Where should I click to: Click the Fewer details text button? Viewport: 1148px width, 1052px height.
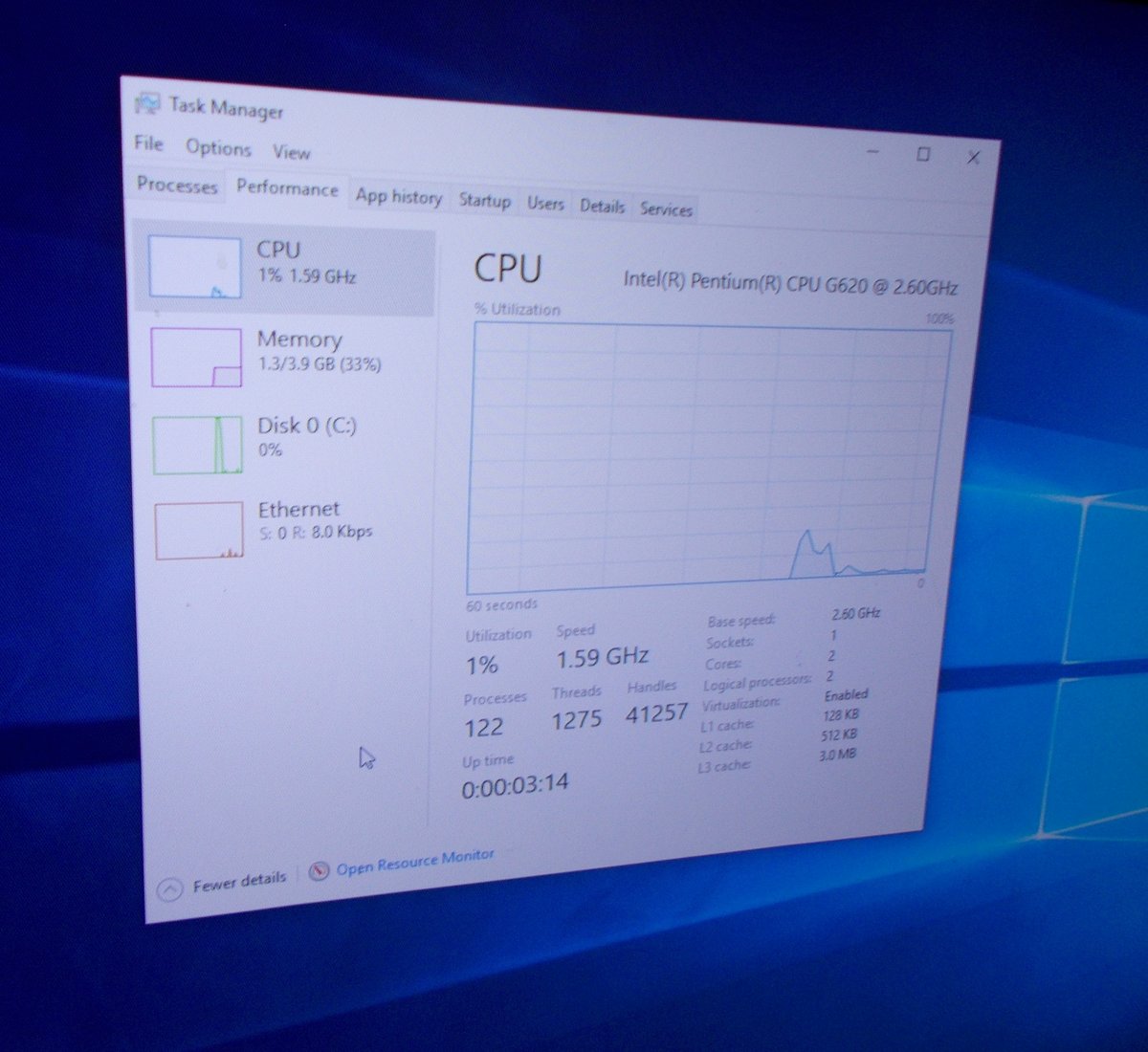click(239, 881)
